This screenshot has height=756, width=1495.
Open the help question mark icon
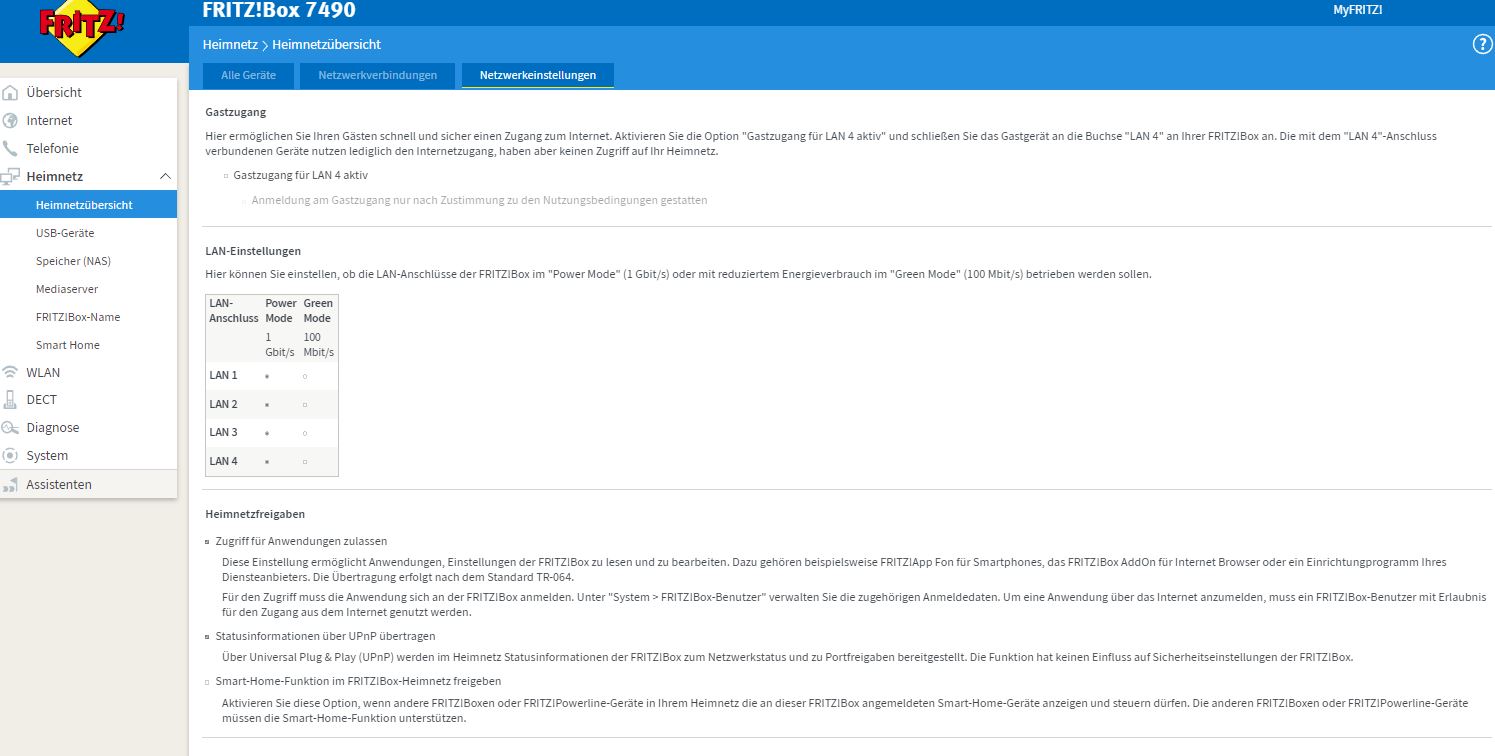[x=1482, y=44]
